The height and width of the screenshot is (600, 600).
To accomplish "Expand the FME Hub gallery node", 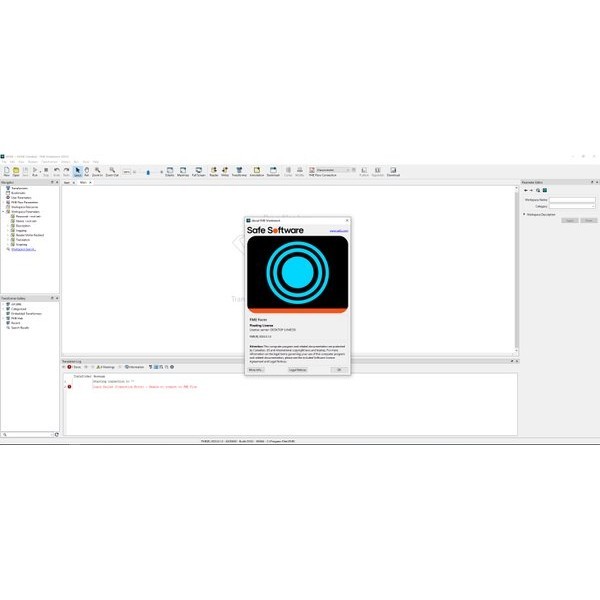I will pyautogui.click(x=3, y=318).
